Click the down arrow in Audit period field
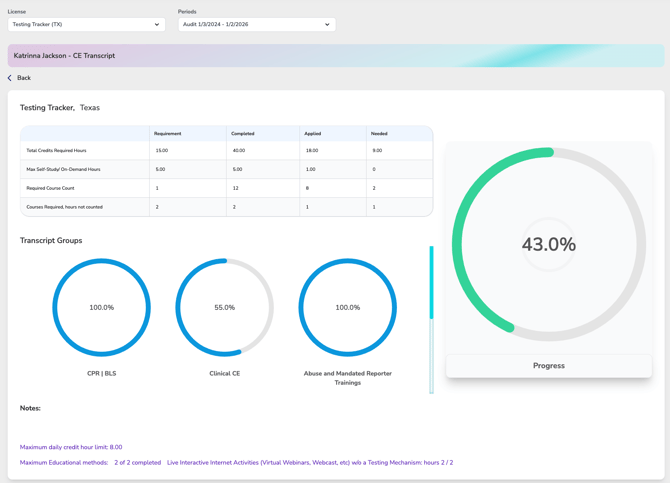The height and width of the screenshot is (483, 670). (327, 25)
